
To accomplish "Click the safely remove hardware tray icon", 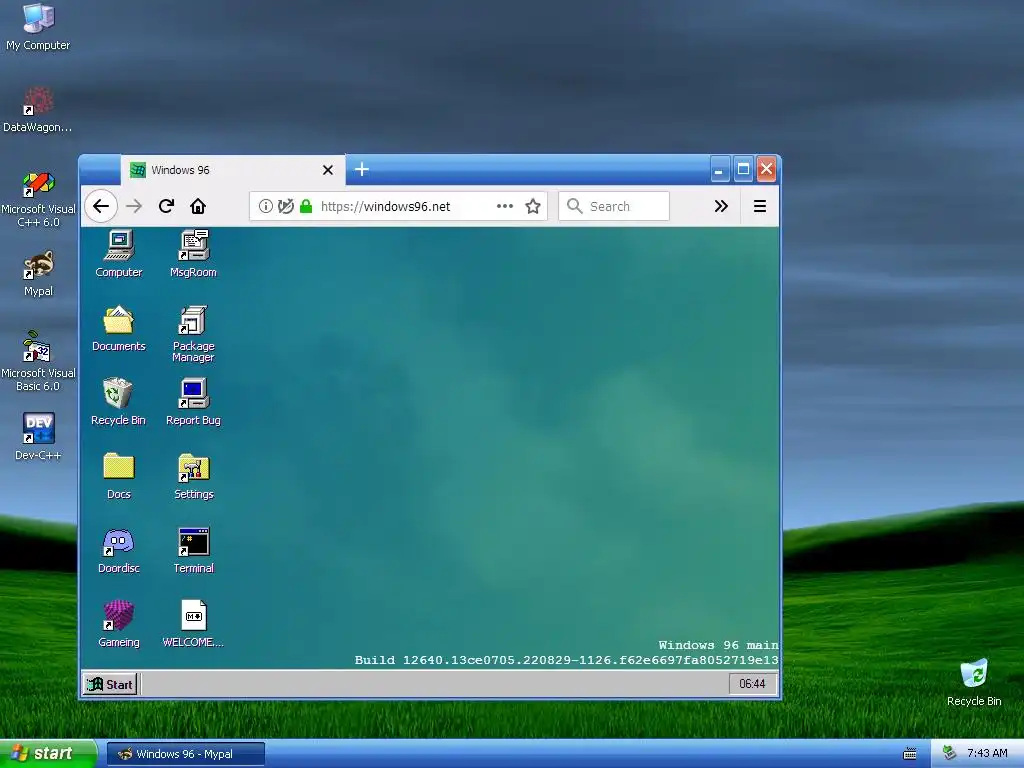I will pyautogui.click(x=949, y=753).
